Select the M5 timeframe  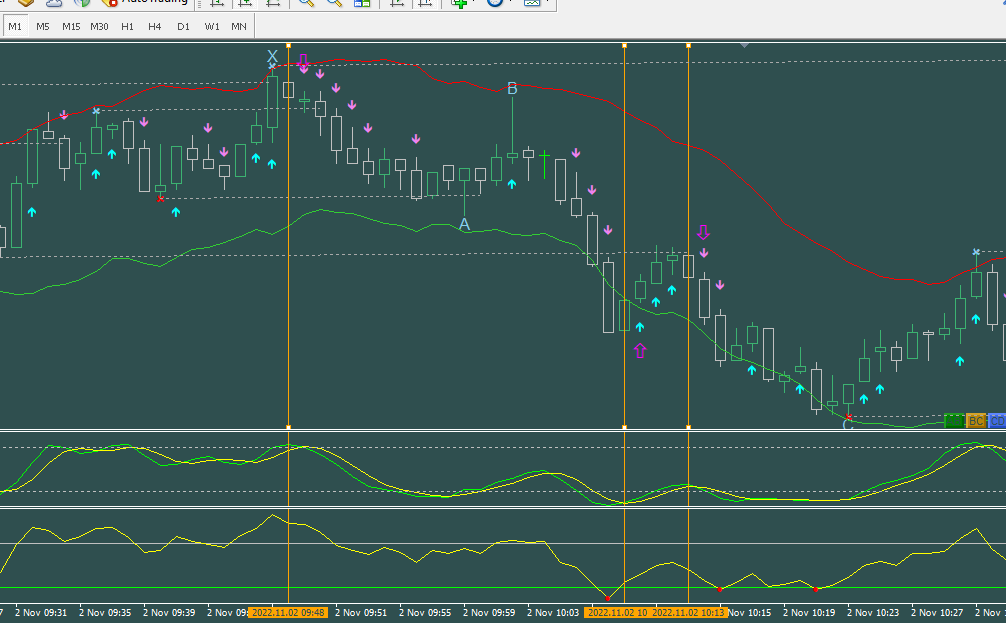[x=43, y=27]
